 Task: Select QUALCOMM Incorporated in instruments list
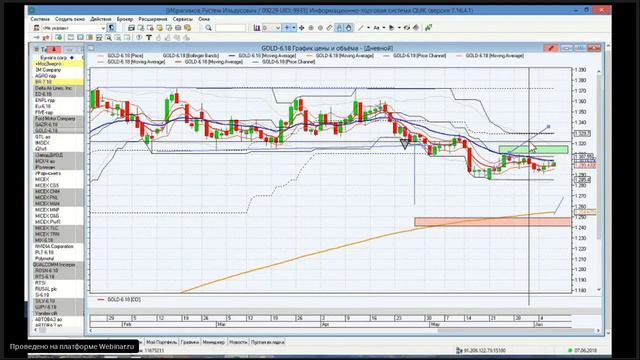click(x=58, y=264)
